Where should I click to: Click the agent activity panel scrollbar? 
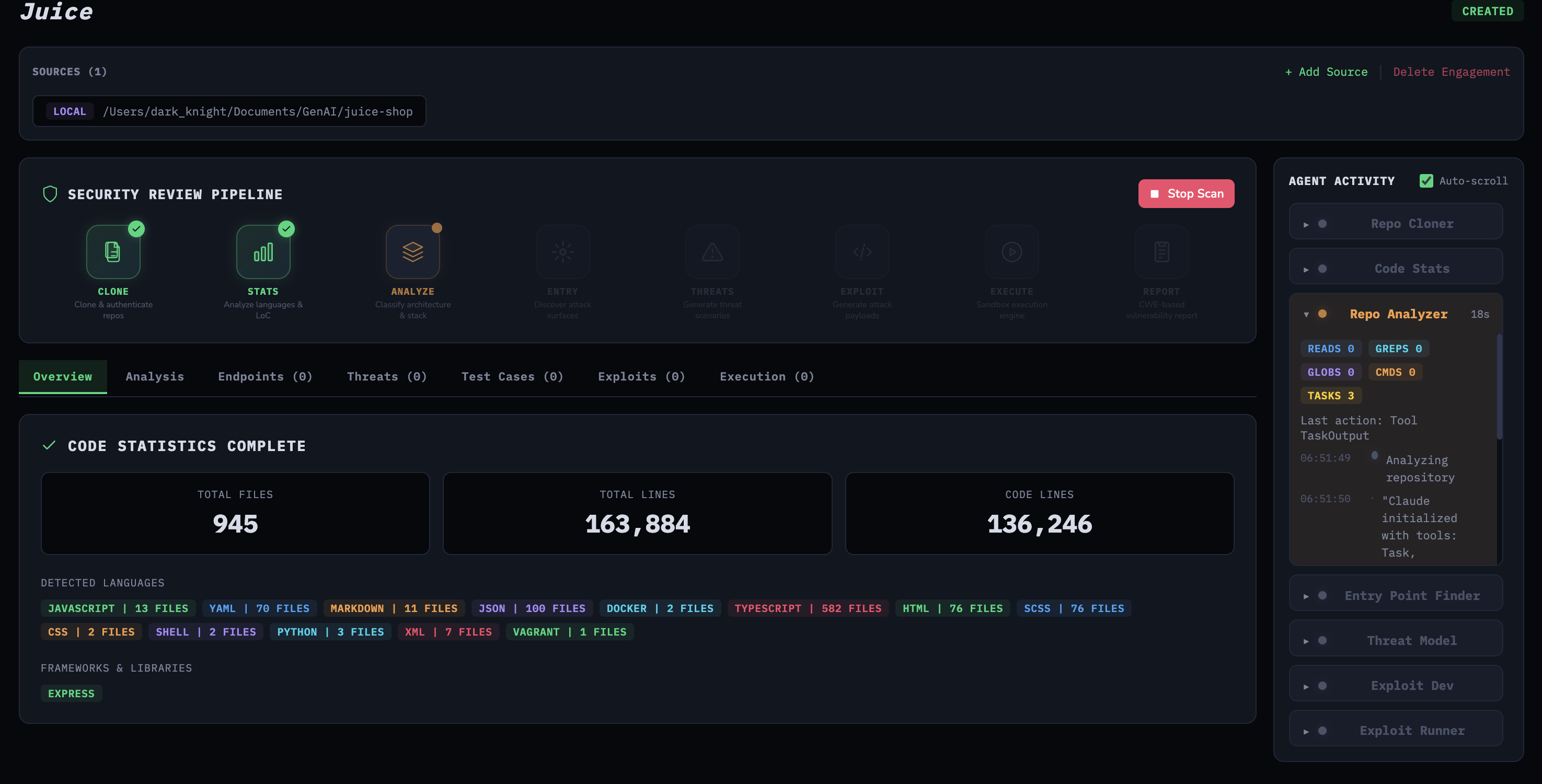1499,388
